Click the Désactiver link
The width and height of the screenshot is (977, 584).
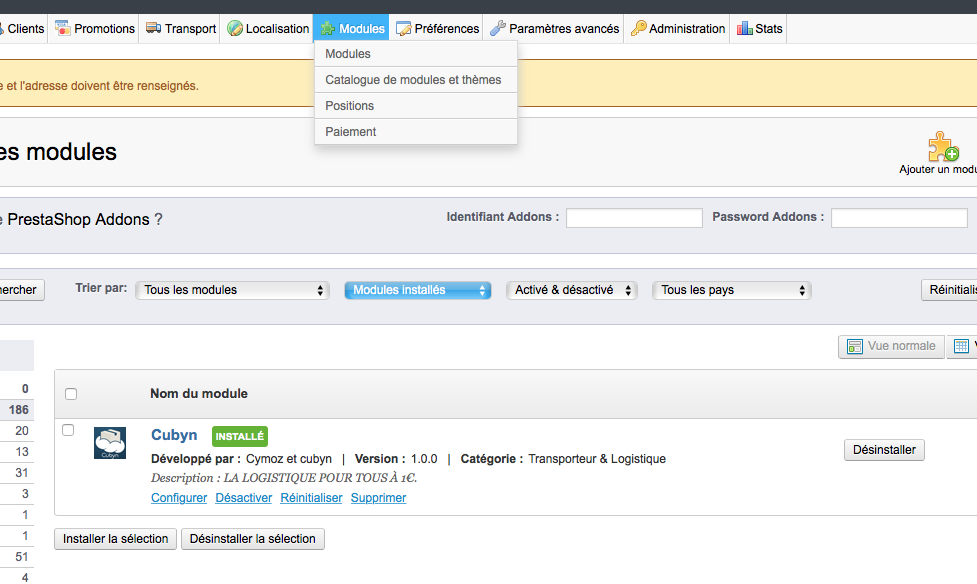[244, 498]
